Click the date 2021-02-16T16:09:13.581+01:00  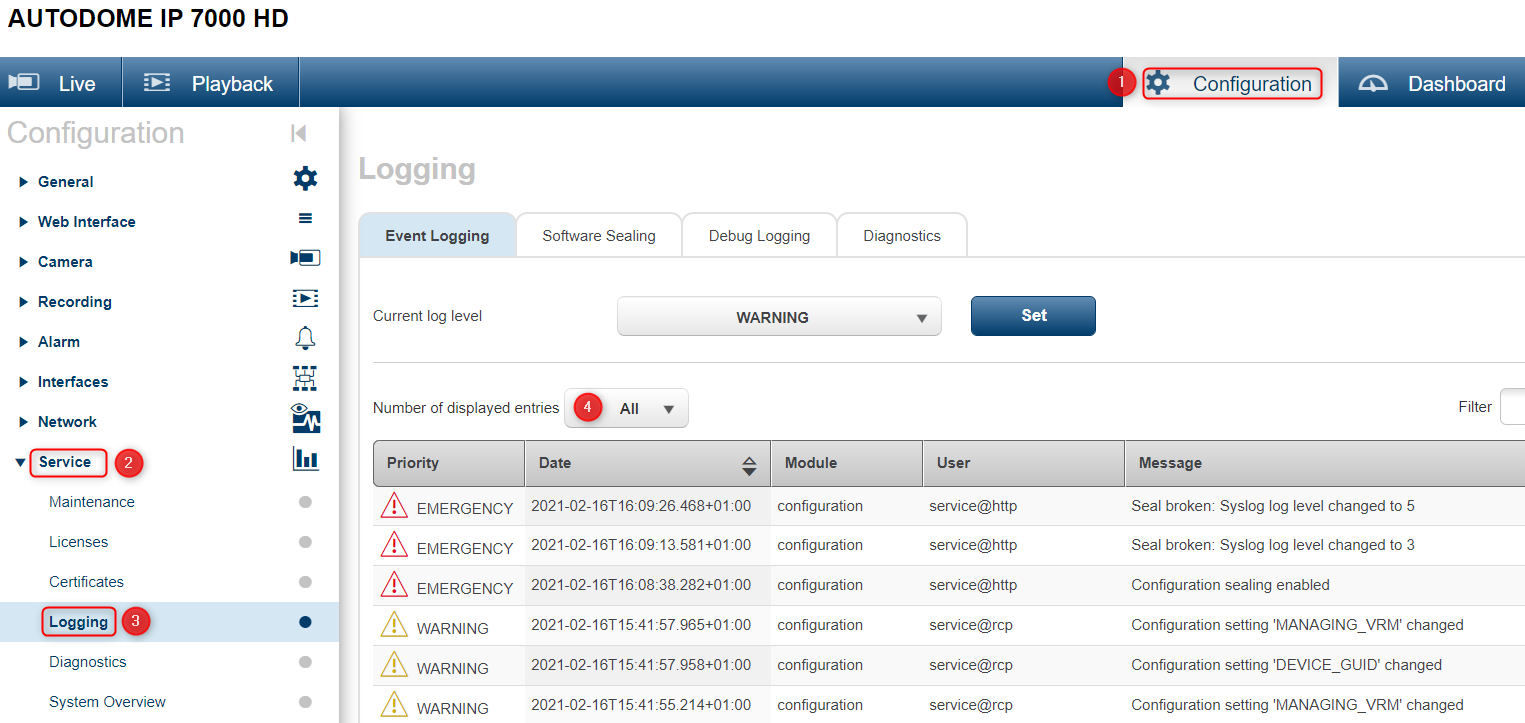[641, 545]
